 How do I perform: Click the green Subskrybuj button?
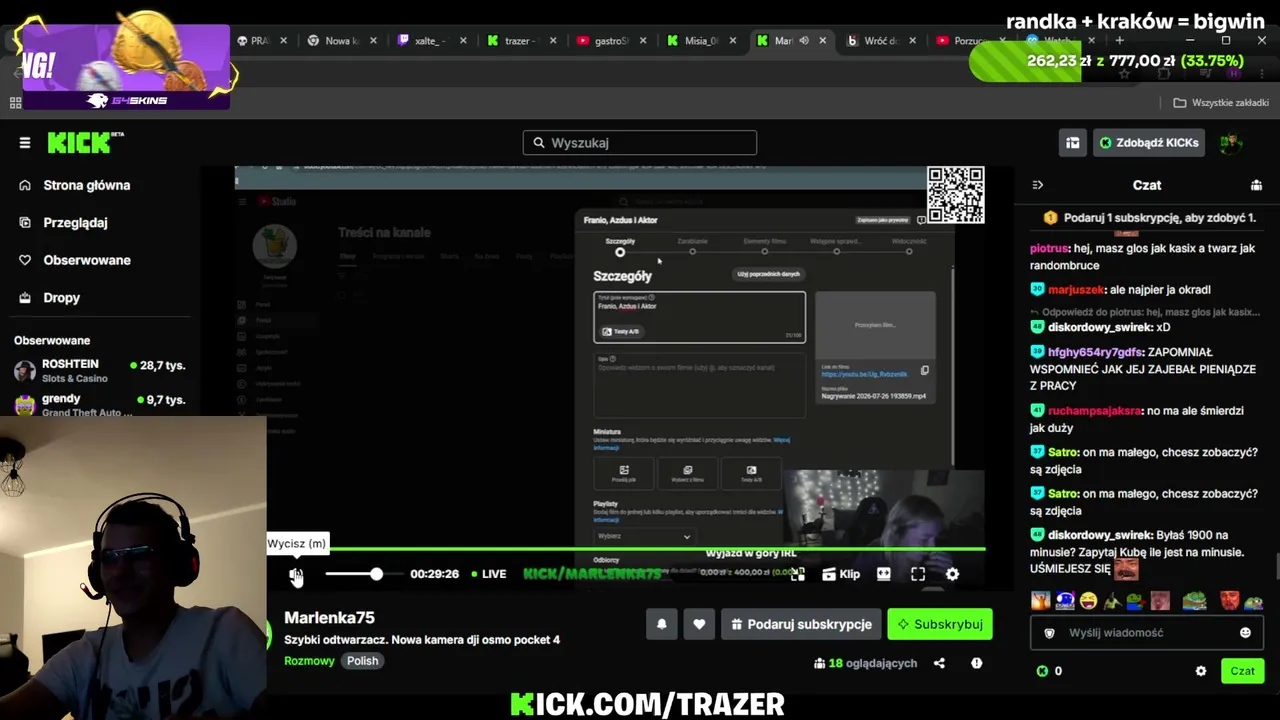[940, 624]
